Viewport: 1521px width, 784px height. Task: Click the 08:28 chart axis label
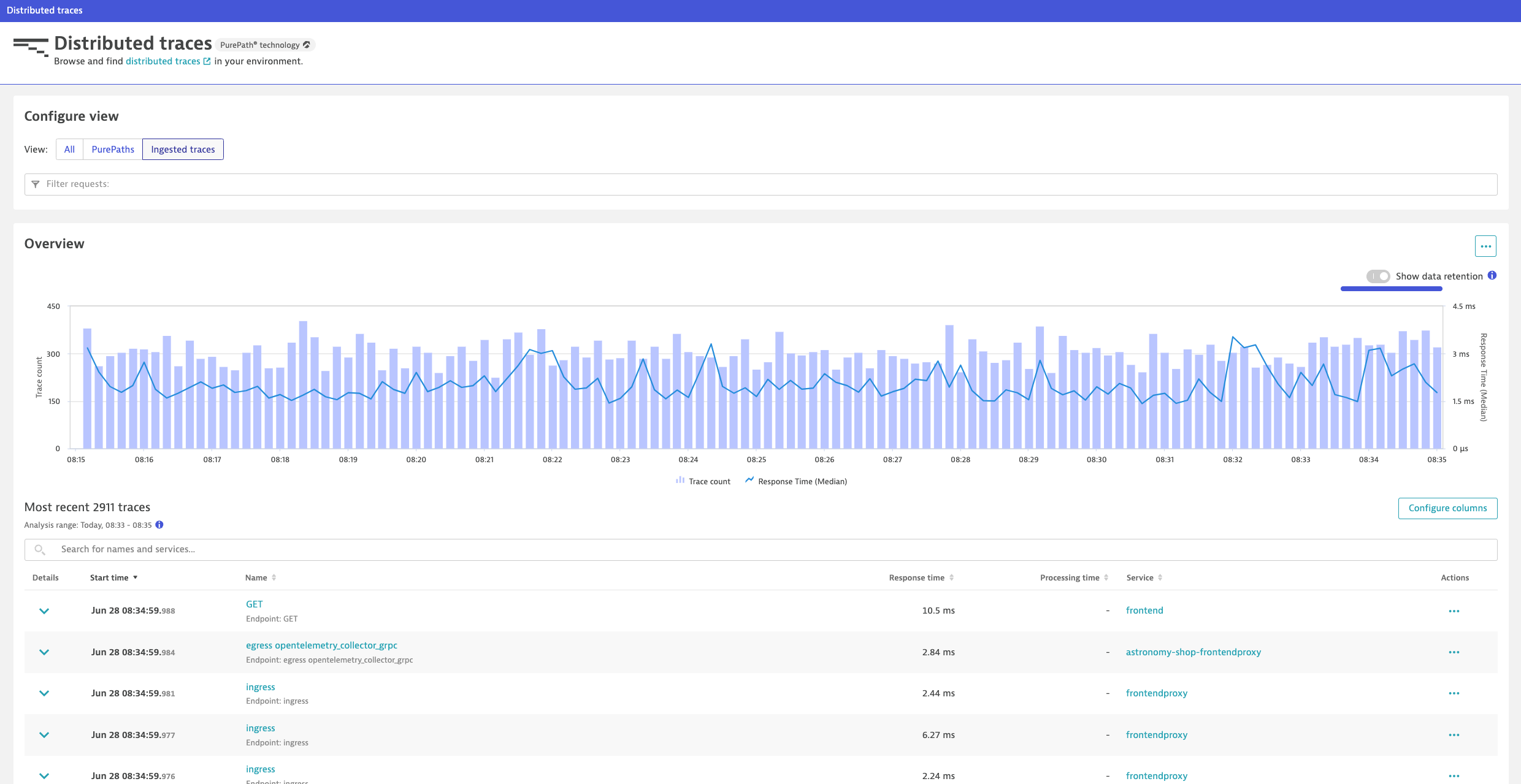pos(960,460)
